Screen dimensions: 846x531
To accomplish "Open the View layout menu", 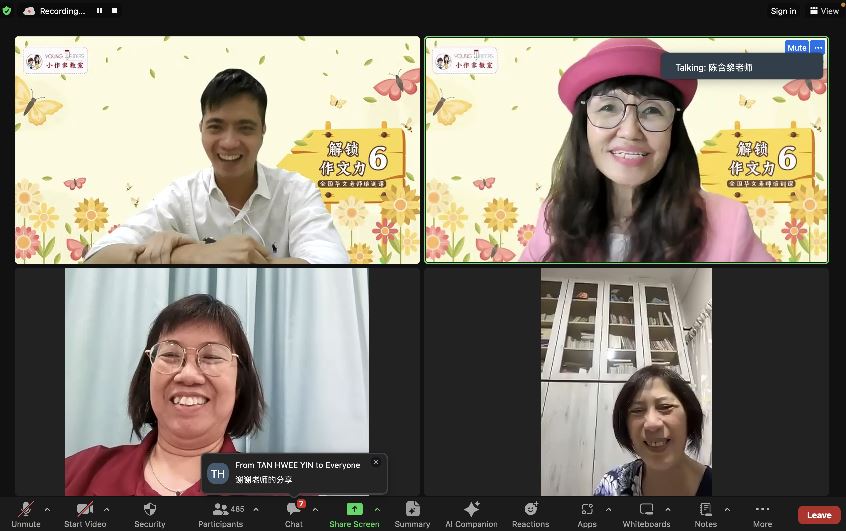I will click(825, 11).
